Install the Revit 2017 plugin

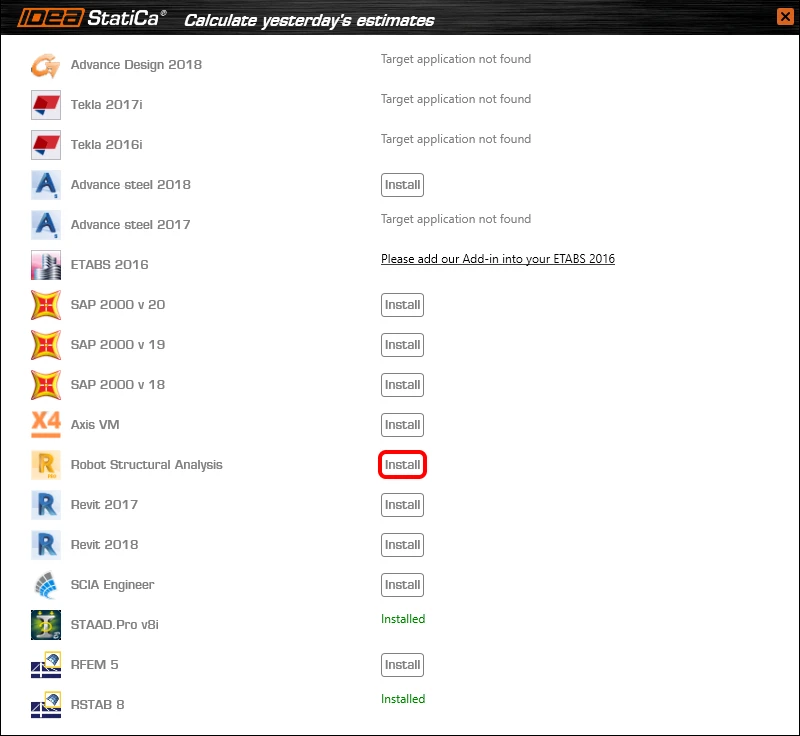pos(402,505)
